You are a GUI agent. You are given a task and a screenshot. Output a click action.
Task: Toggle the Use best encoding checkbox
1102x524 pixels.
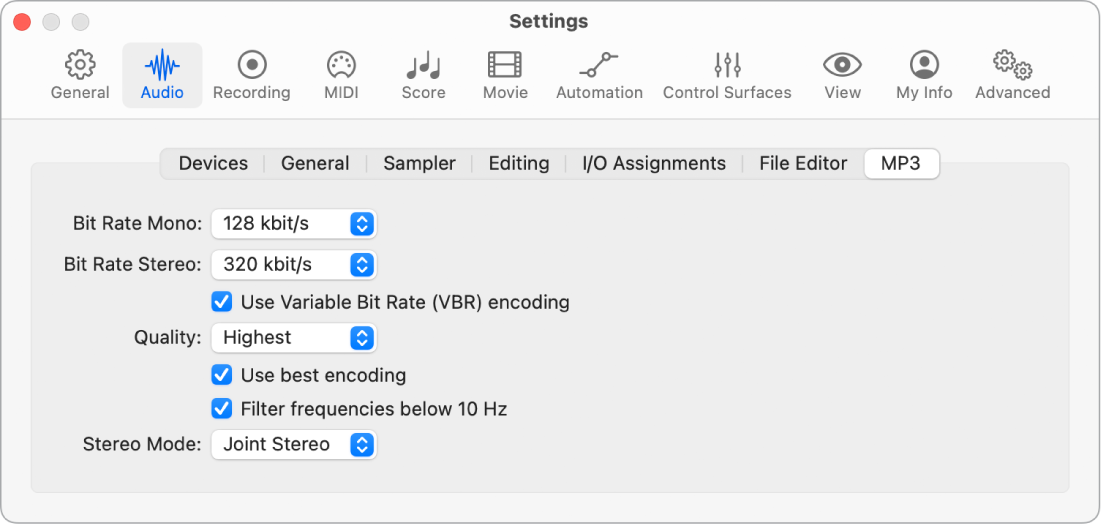click(222, 374)
